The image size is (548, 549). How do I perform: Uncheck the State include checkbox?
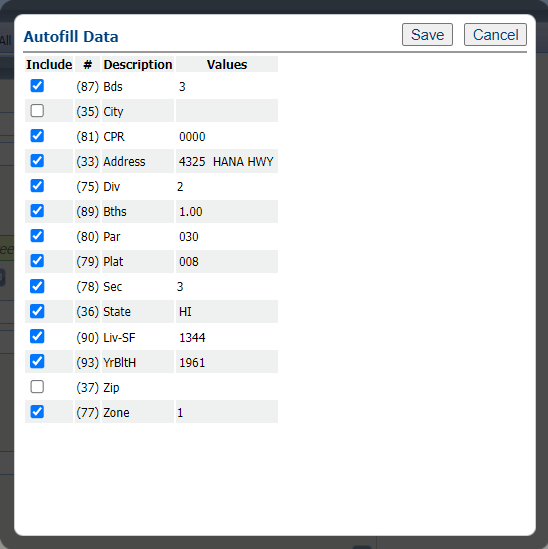37,311
